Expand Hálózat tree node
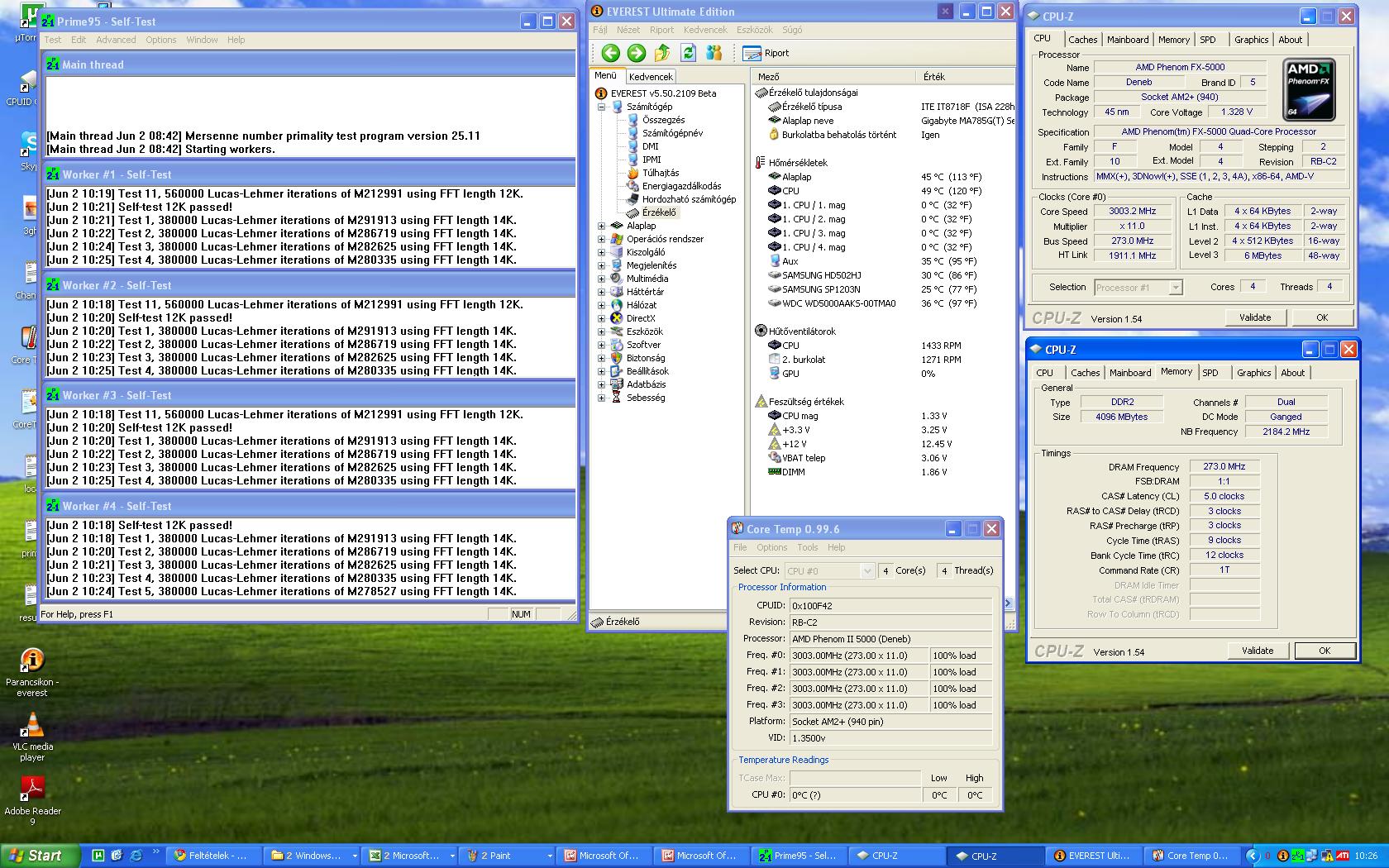This screenshot has height=868, width=1389. pos(602,305)
